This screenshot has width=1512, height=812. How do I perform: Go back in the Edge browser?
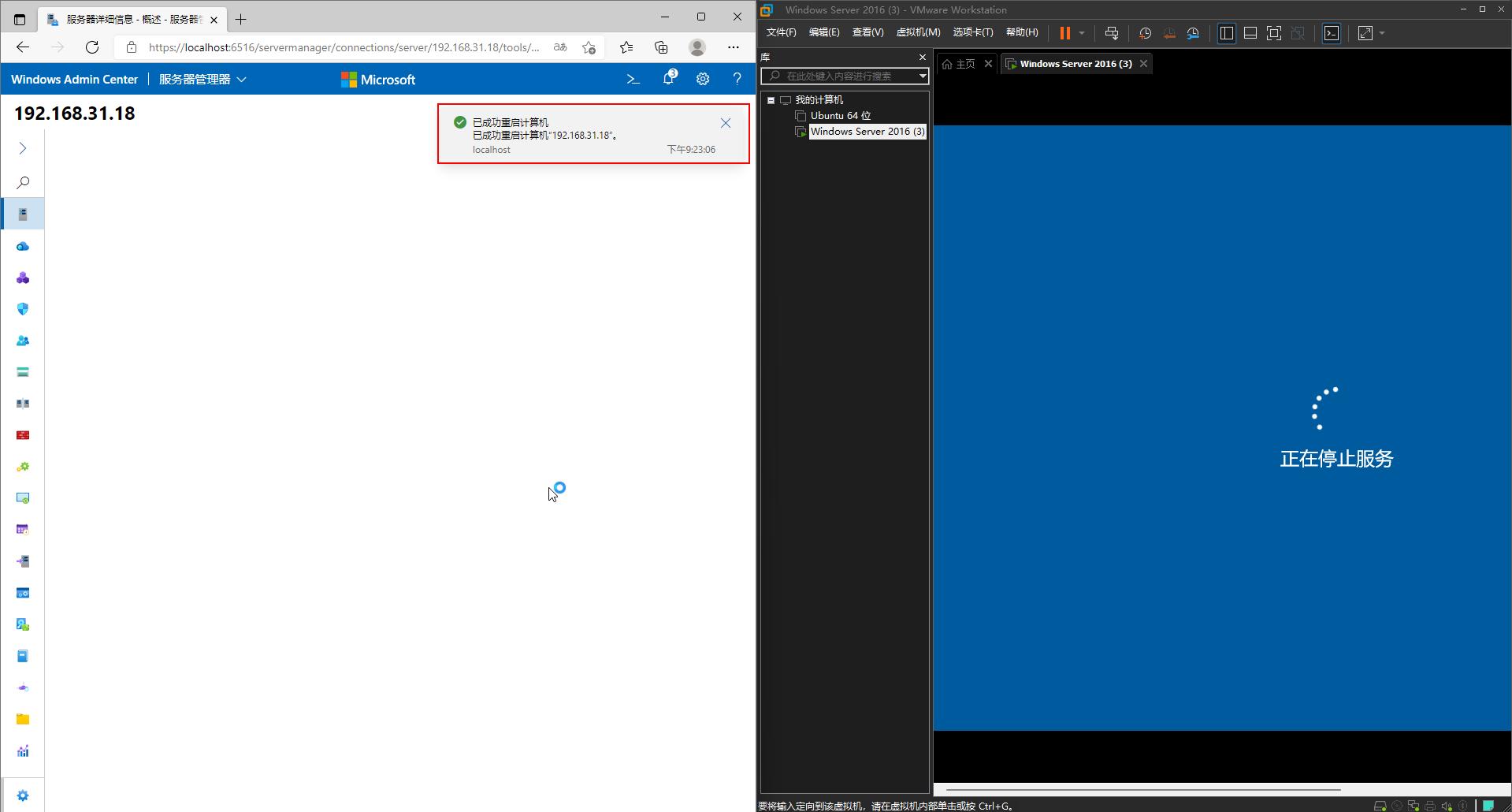[x=23, y=47]
